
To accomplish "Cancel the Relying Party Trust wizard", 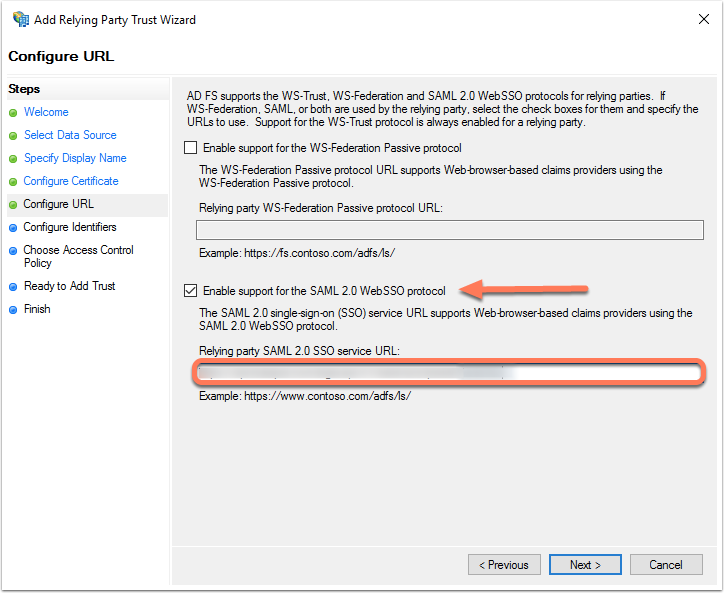I will tap(665, 565).
